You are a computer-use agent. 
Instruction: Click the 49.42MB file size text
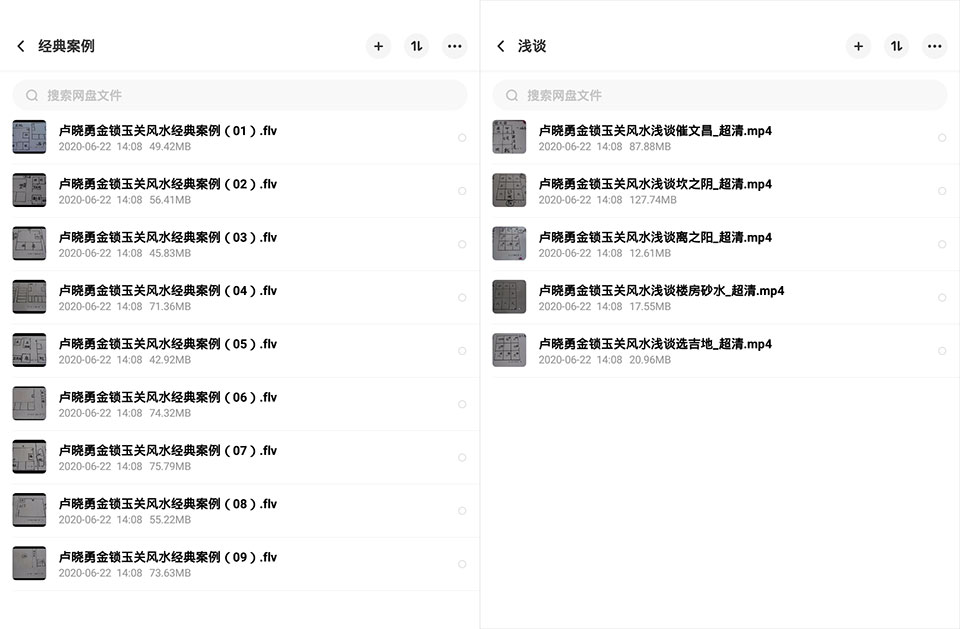point(170,146)
